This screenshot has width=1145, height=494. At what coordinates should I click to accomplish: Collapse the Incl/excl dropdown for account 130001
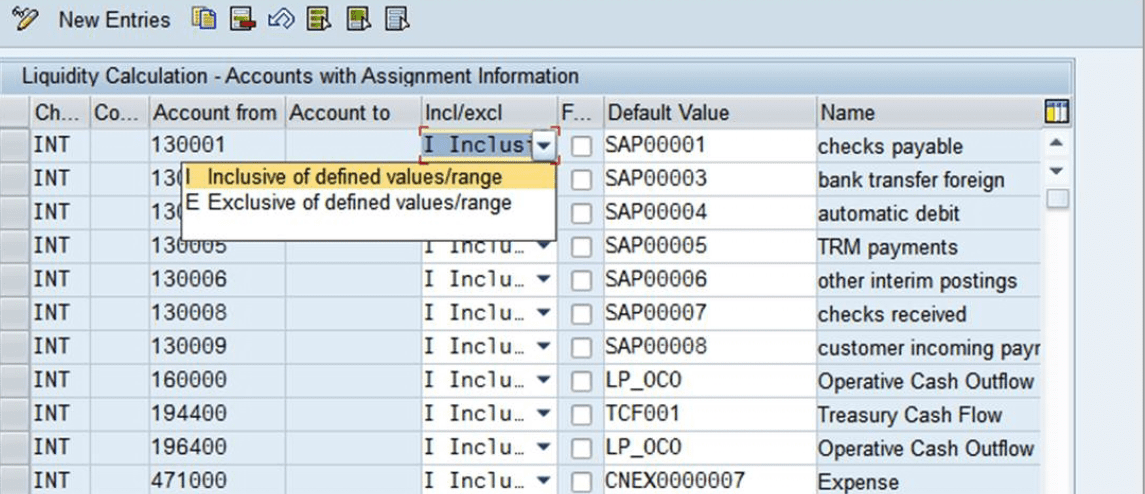[x=543, y=146]
